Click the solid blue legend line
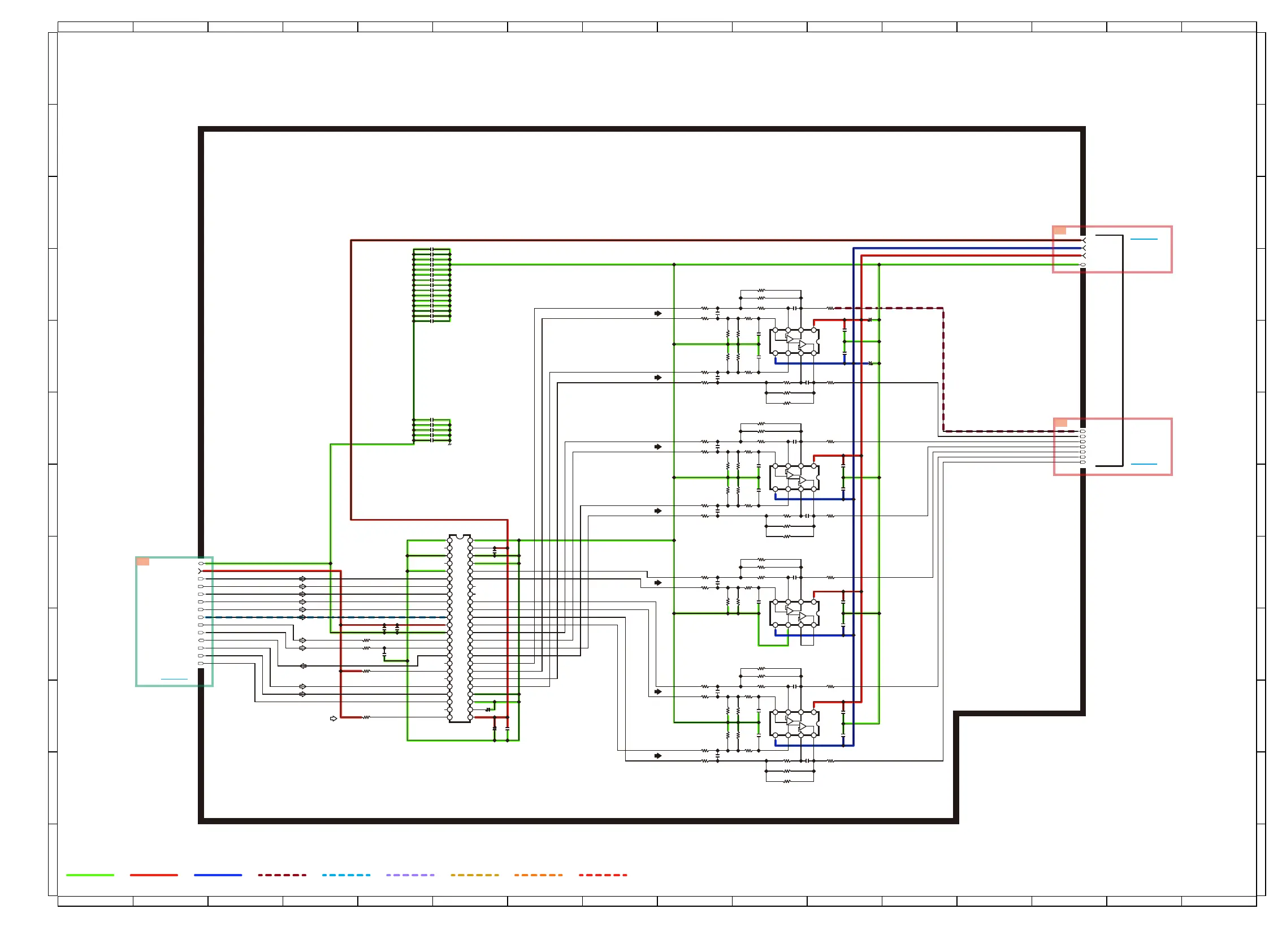The image size is (1282, 952). (218, 875)
